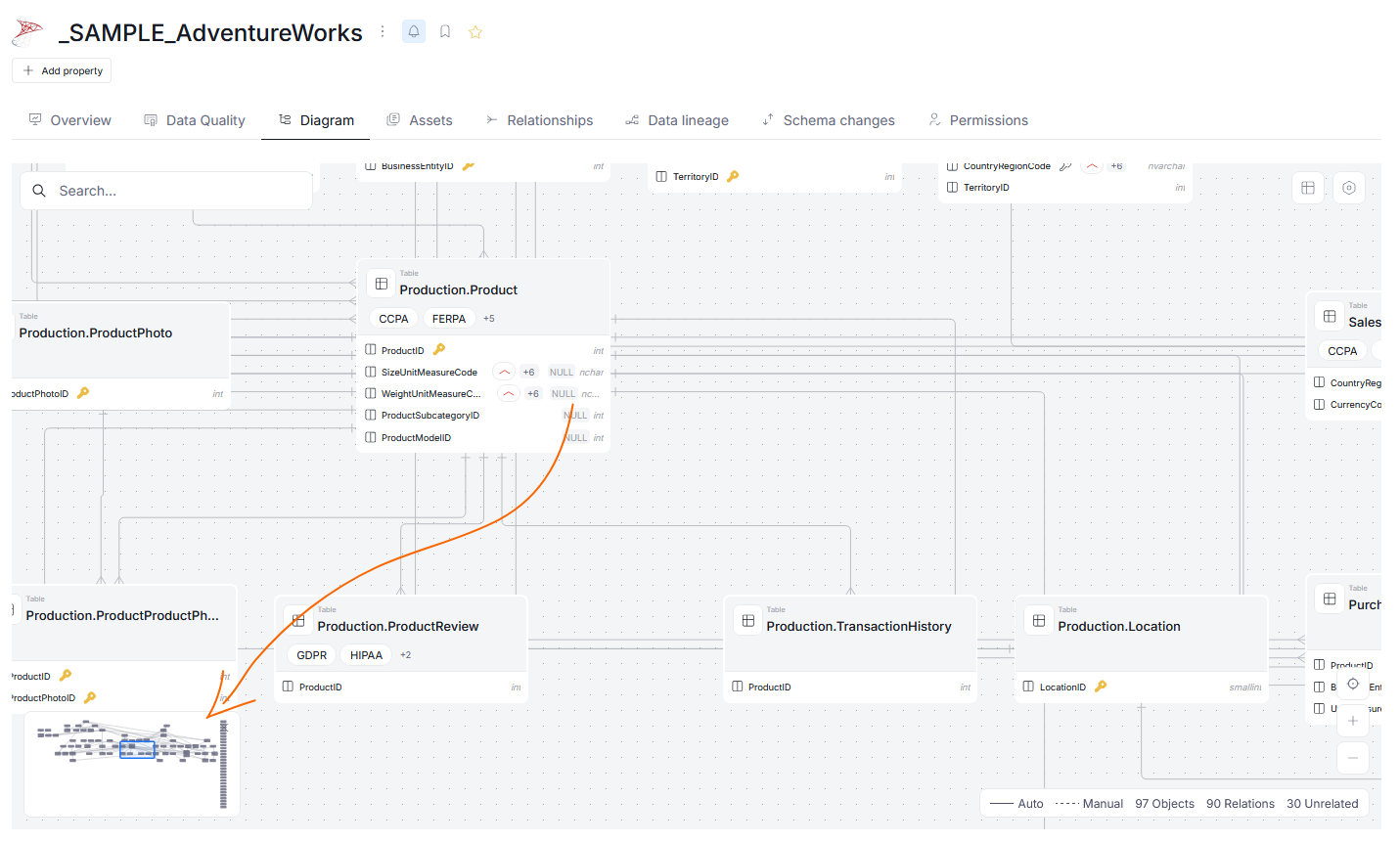This screenshot has width=1400, height=843.
Task: Collapse the chevron badge on WeightUnitMeasureC...
Action: [x=509, y=393]
